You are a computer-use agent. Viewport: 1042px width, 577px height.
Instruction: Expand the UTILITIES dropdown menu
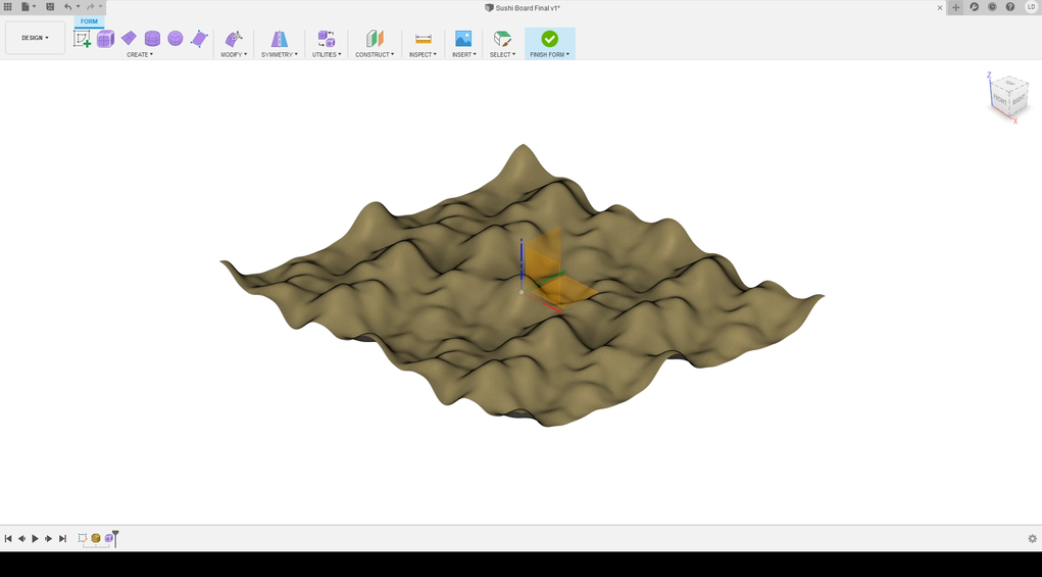click(x=327, y=55)
